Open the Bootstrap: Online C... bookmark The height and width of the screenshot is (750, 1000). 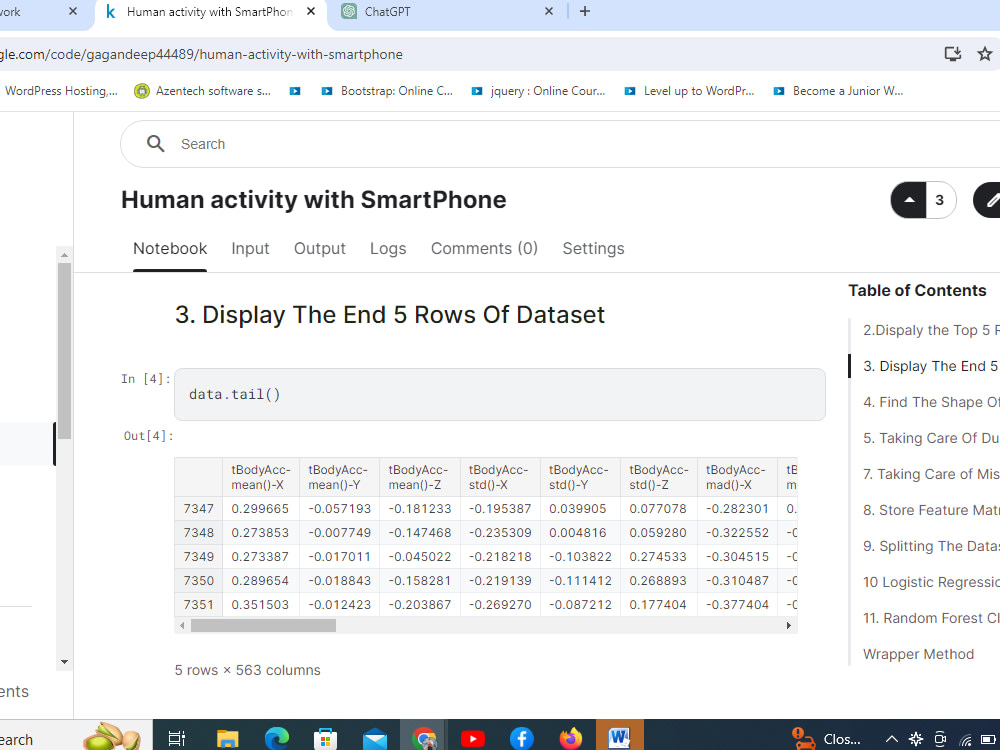click(x=387, y=91)
